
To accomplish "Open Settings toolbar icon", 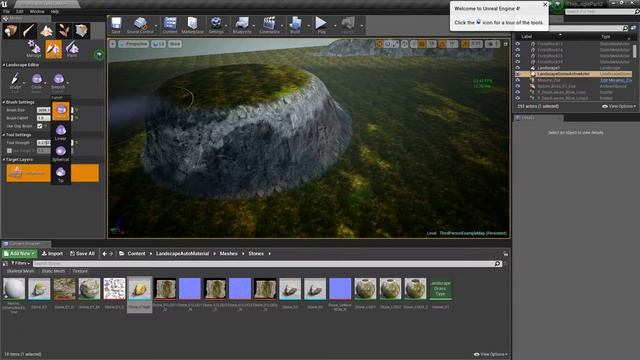I will pos(216,25).
